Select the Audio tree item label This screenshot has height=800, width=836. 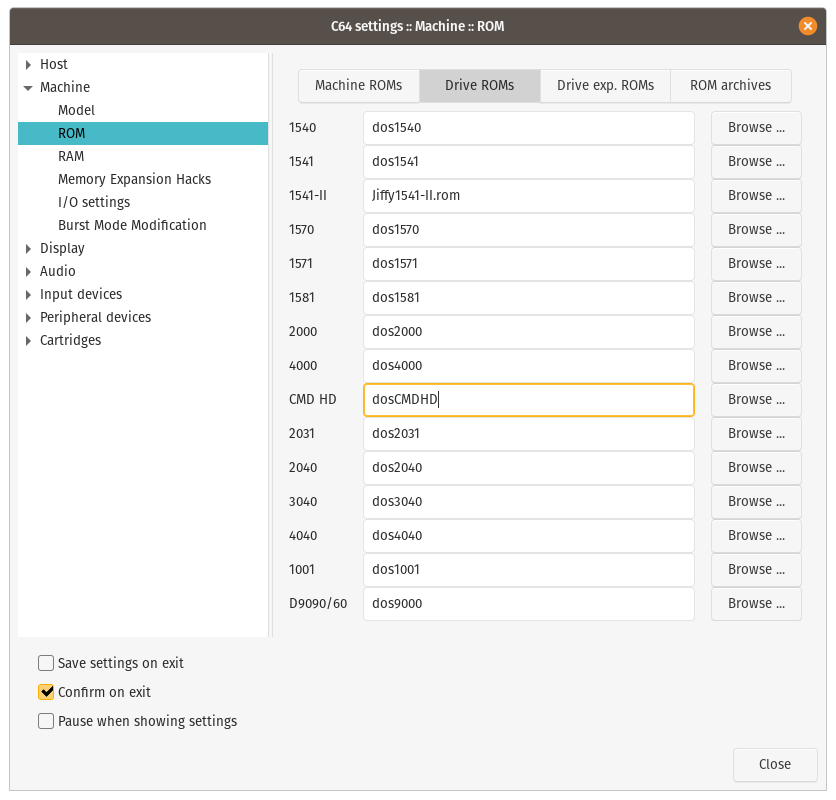[58, 271]
